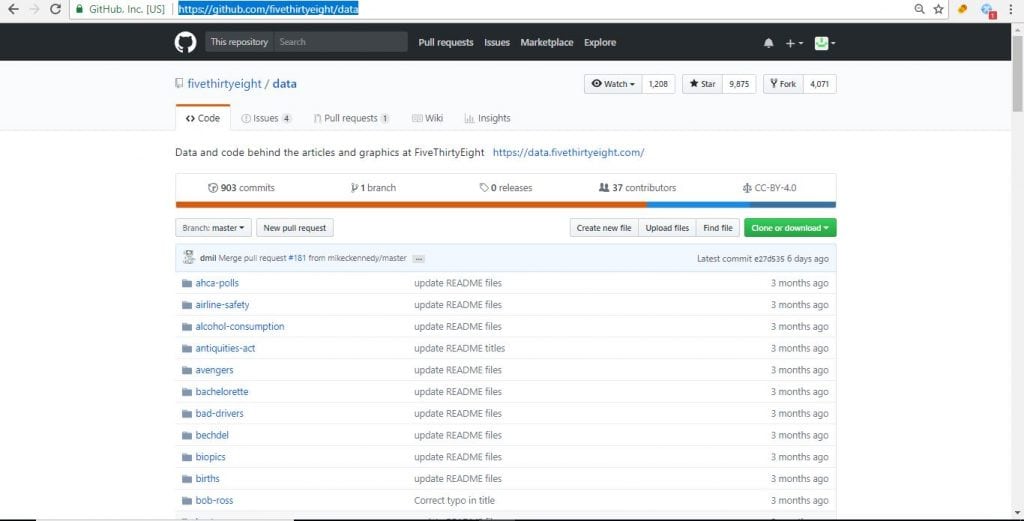Switch to the Code tab
This screenshot has width=1024, height=521.
pyautogui.click(x=202, y=118)
